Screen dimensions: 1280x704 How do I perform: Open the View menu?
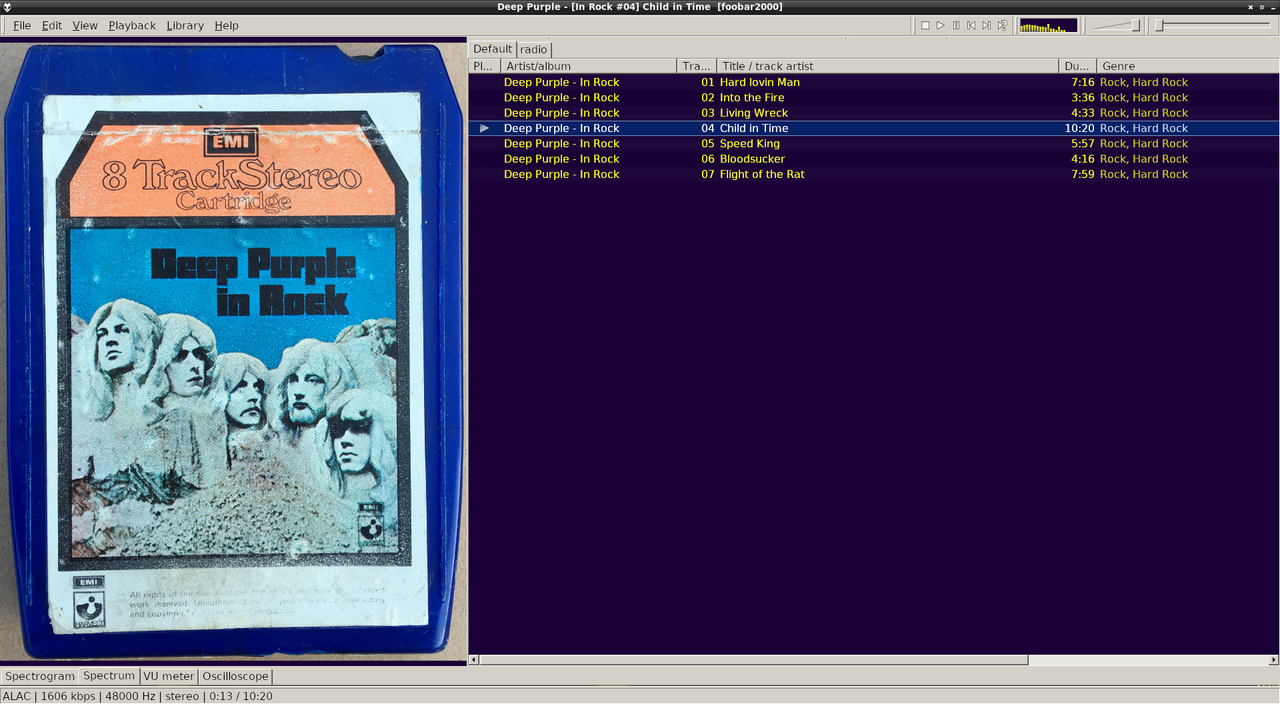click(85, 25)
